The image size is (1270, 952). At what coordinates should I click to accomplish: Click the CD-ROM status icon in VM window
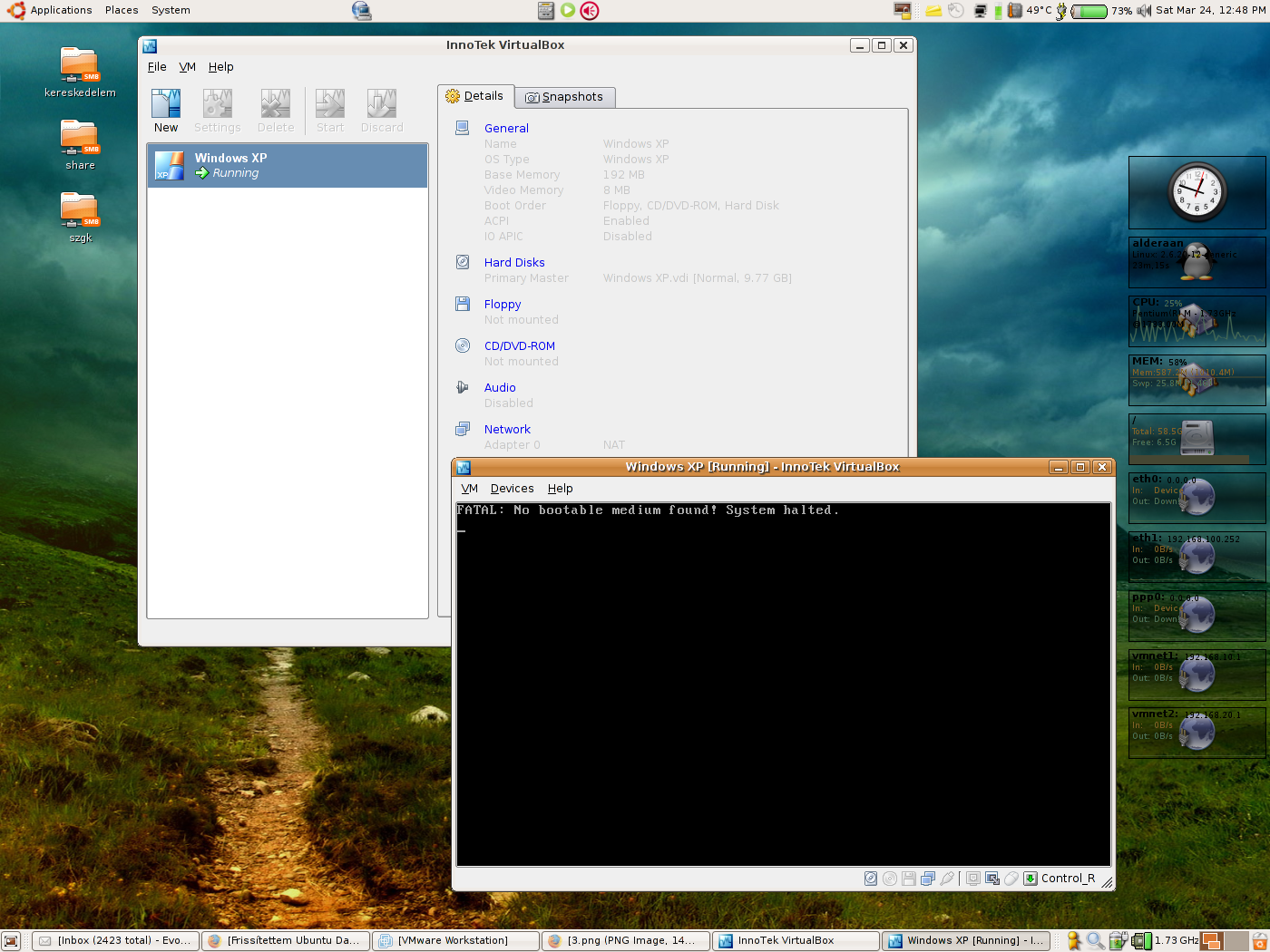pyautogui.click(x=890, y=879)
